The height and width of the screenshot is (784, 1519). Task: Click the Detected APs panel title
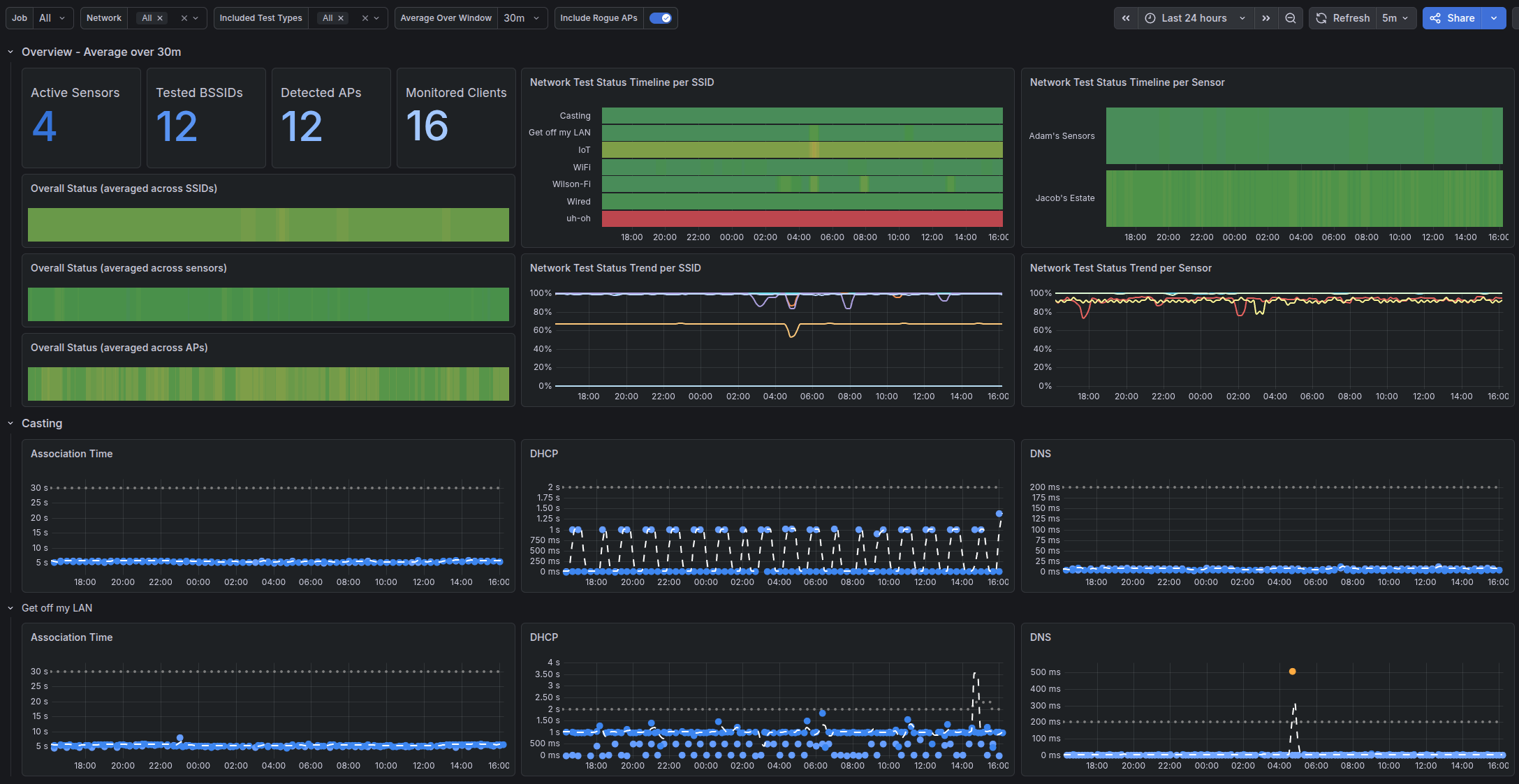pos(321,93)
